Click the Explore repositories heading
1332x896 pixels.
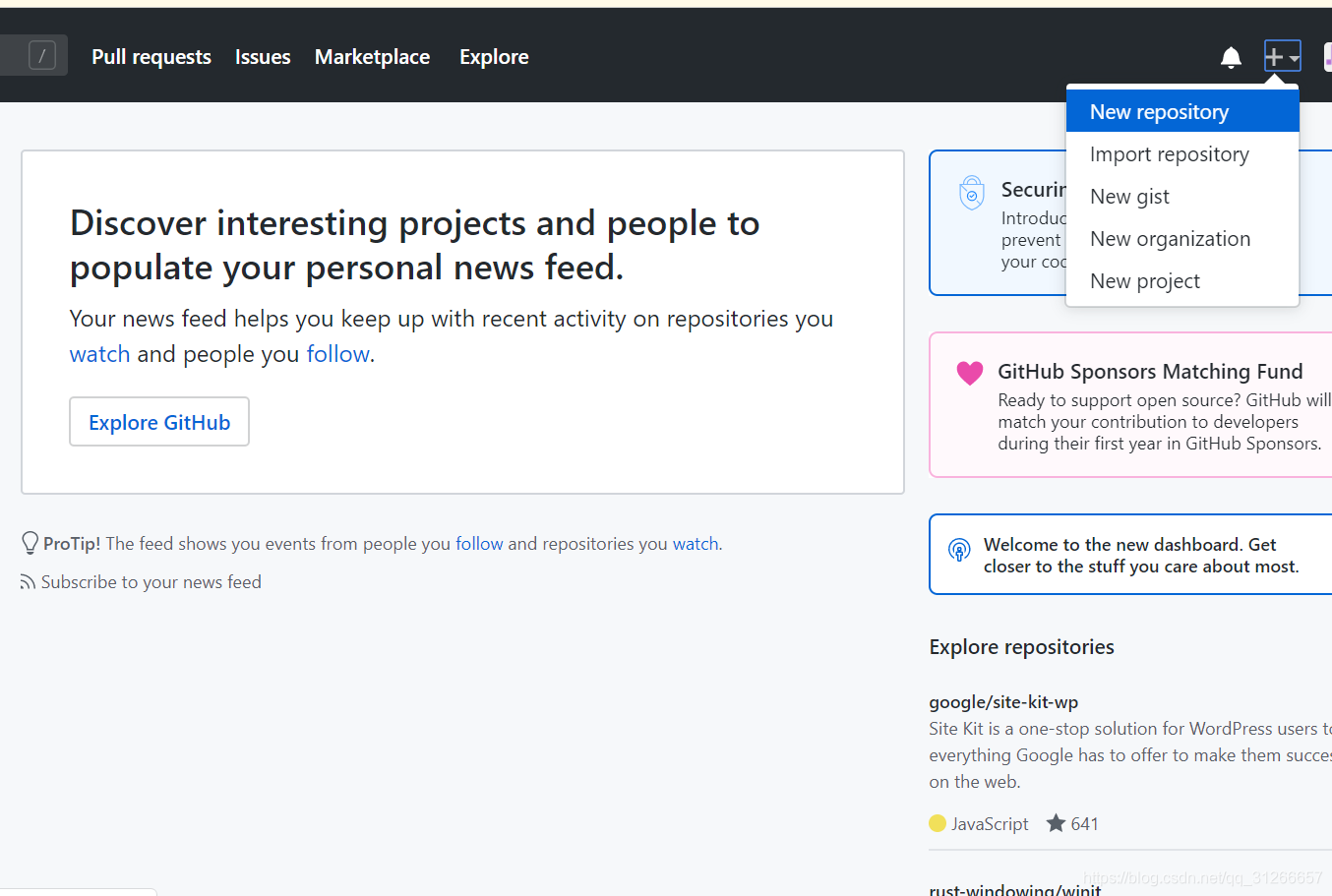point(1021,647)
